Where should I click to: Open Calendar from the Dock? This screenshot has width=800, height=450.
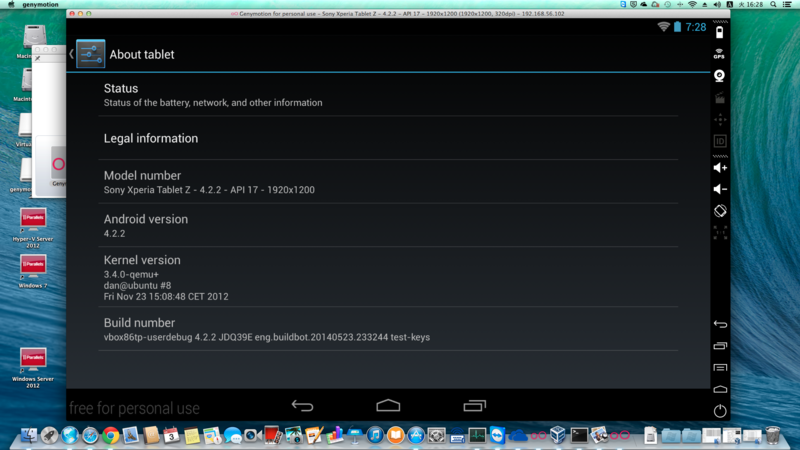(171, 435)
